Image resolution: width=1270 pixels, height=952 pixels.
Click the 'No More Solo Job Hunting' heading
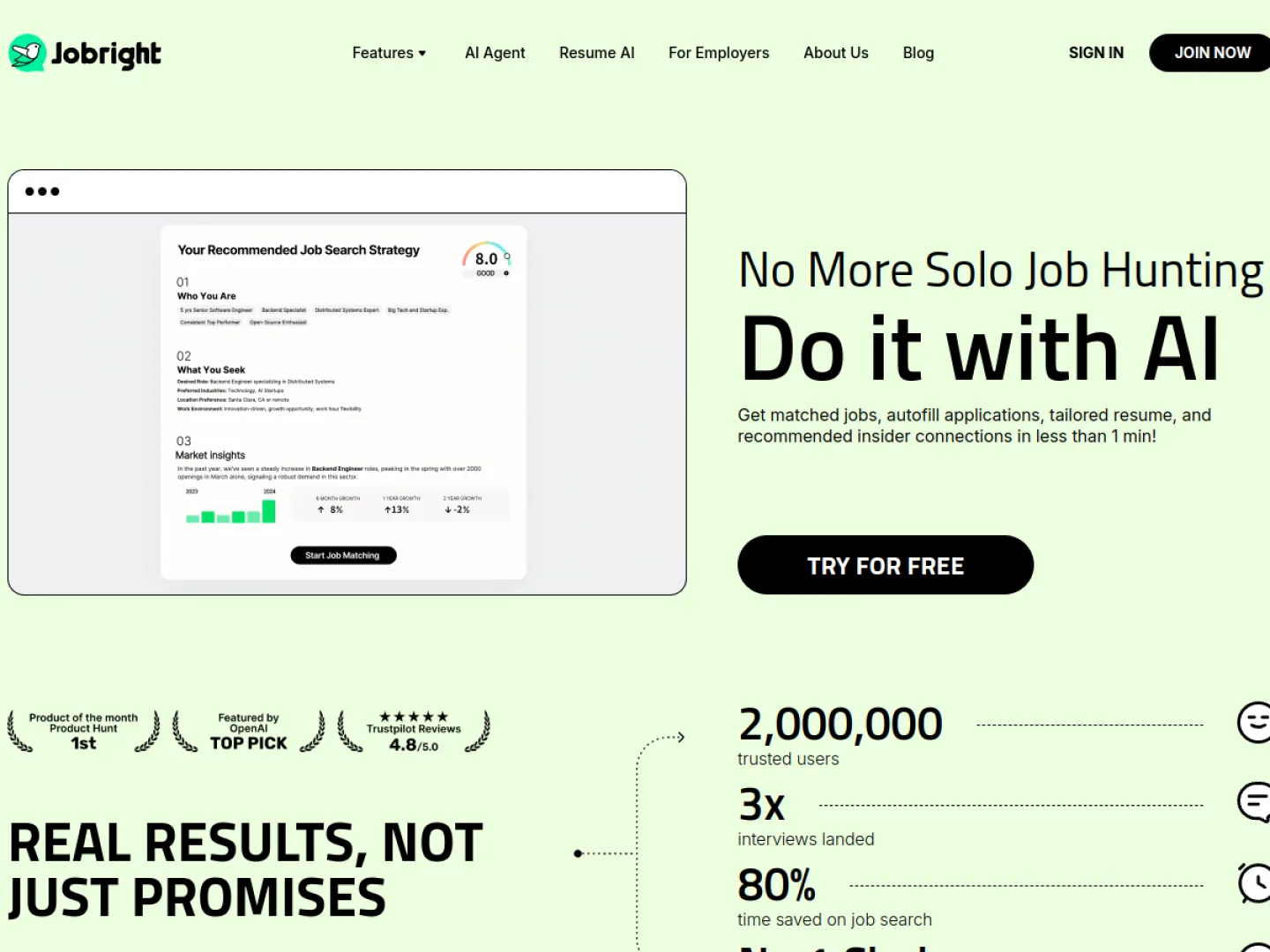pyautogui.click(x=1001, y=271)
